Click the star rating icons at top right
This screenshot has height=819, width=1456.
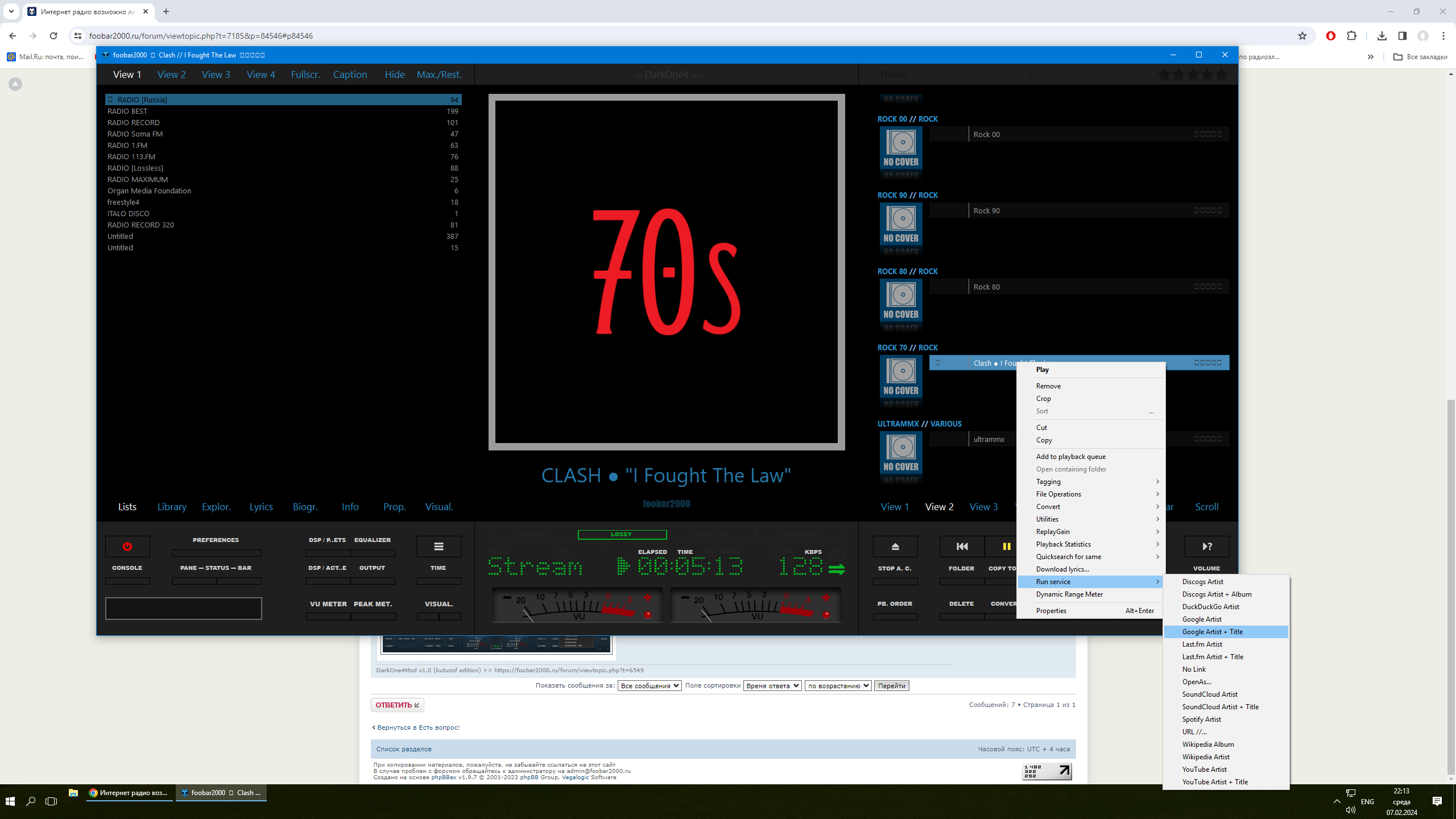1193,75
